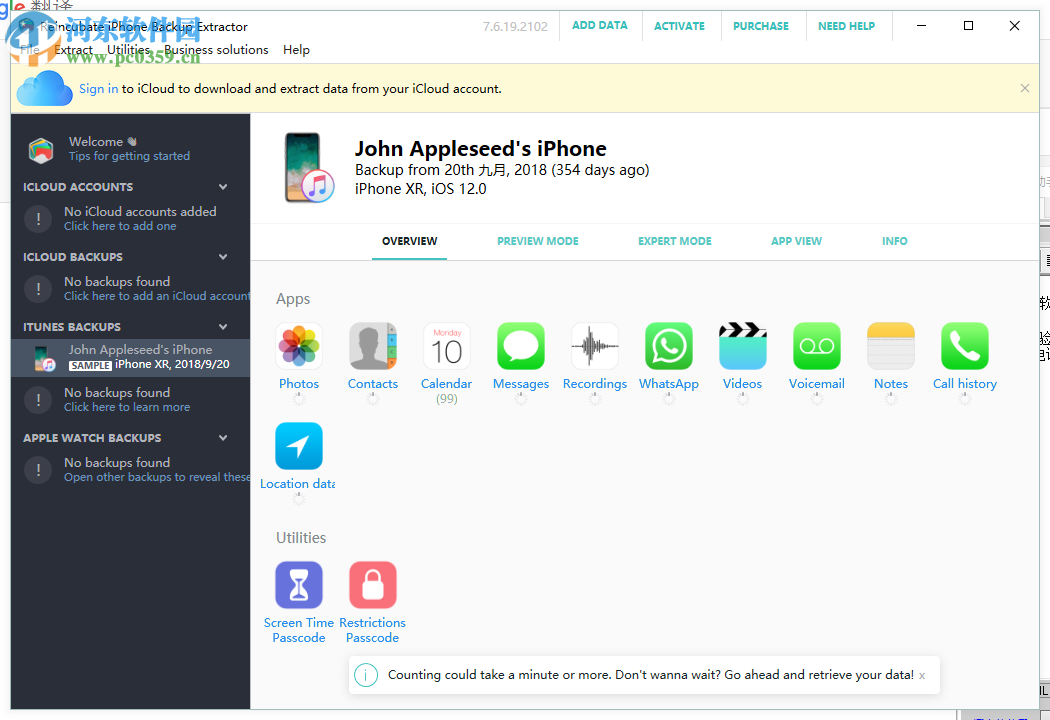Open the Calendar showing Monday 10
1050x720 pixels.
coord(446,346)
